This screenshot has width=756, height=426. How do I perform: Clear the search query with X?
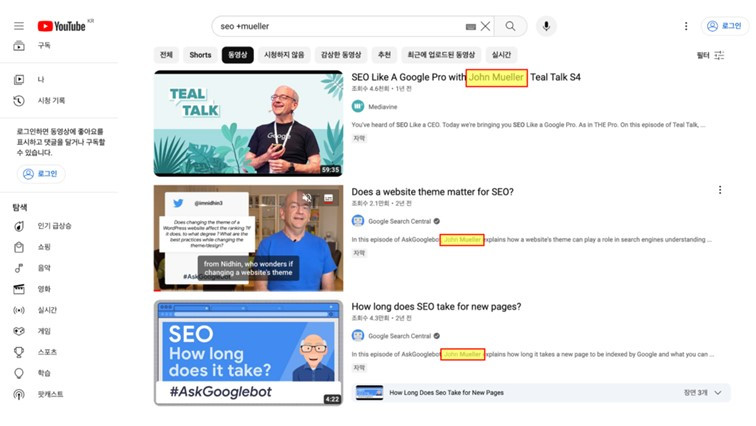click(x=486, y=26)
